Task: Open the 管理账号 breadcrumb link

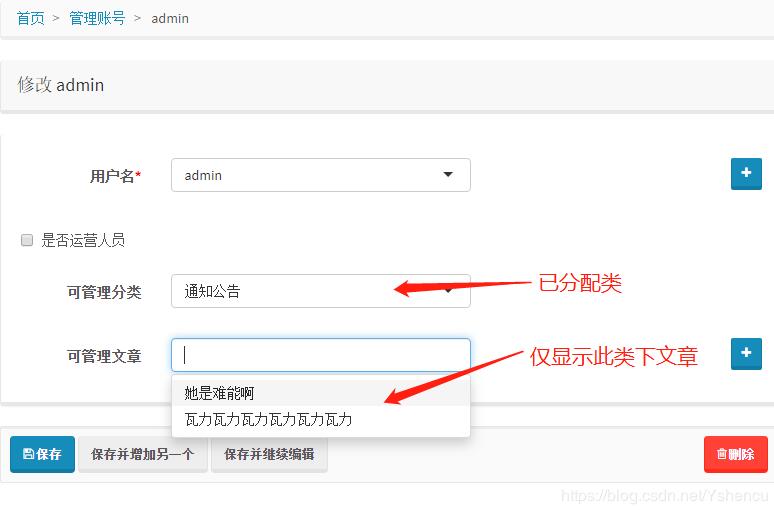Action: pos(97,18)
